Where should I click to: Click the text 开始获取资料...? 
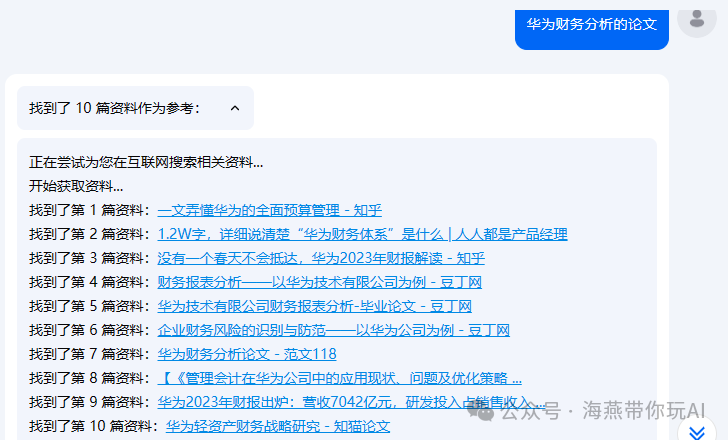(76, 187)
